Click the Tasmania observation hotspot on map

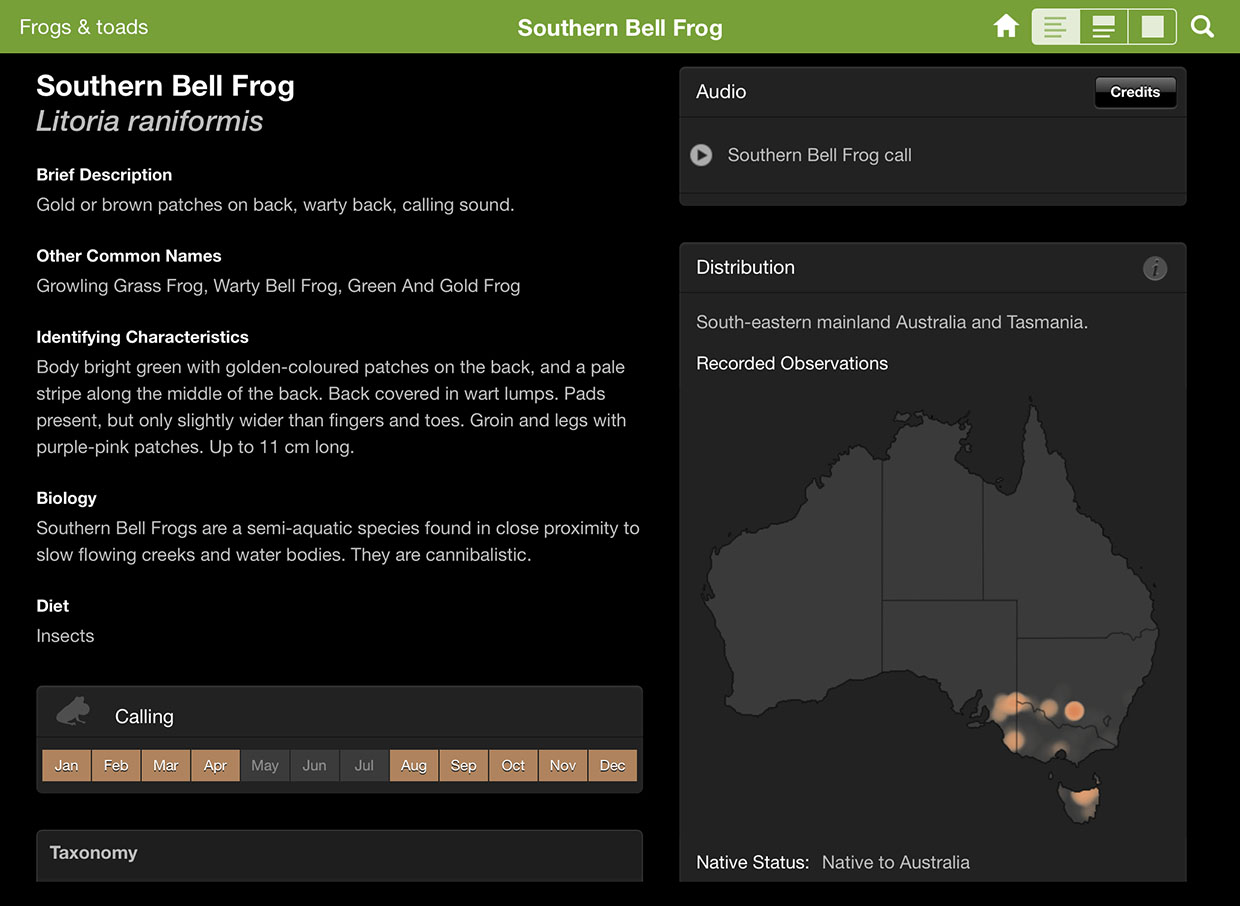(x=1084, y=798)
